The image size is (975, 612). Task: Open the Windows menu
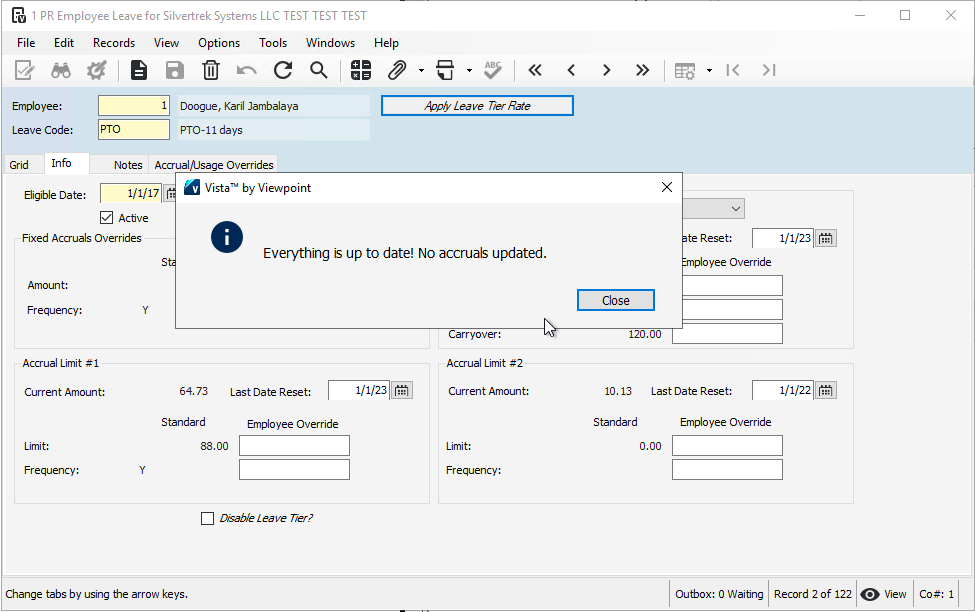(x=330, y=43)
